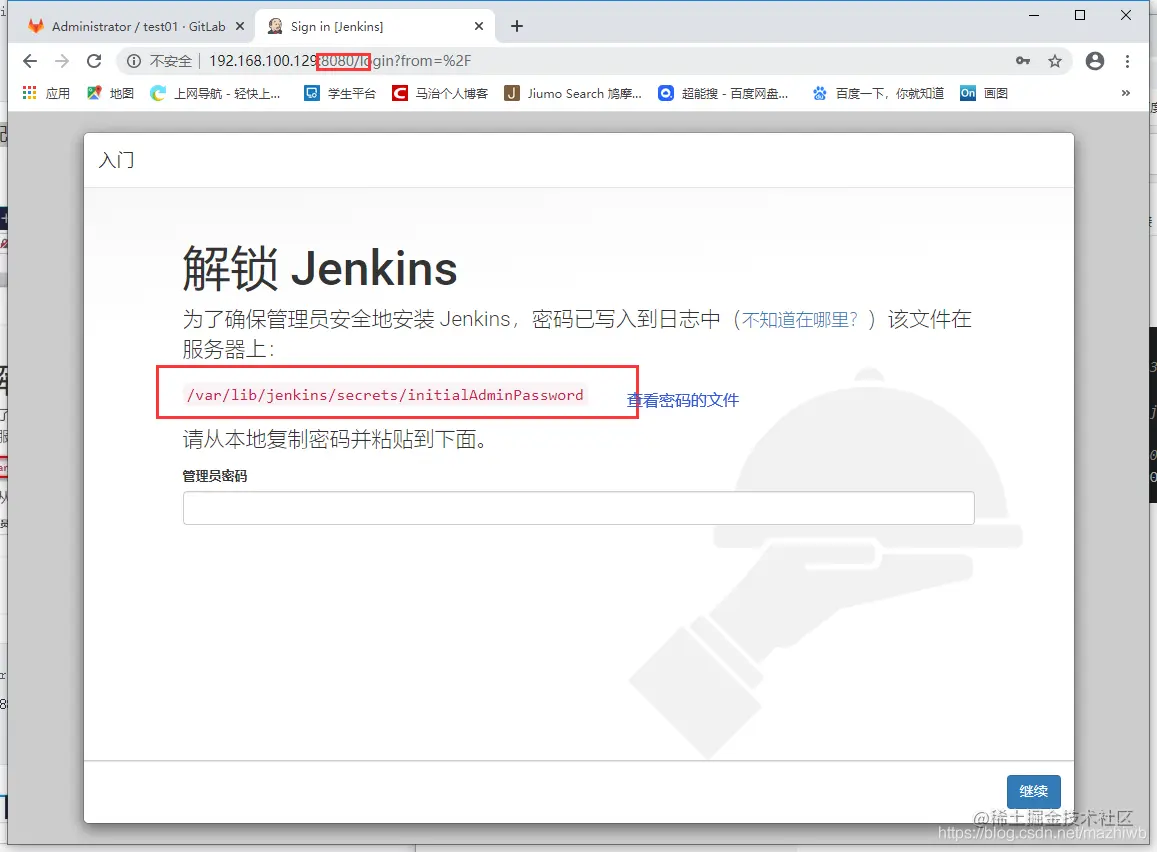Open a new browser tab

[517, 27]
